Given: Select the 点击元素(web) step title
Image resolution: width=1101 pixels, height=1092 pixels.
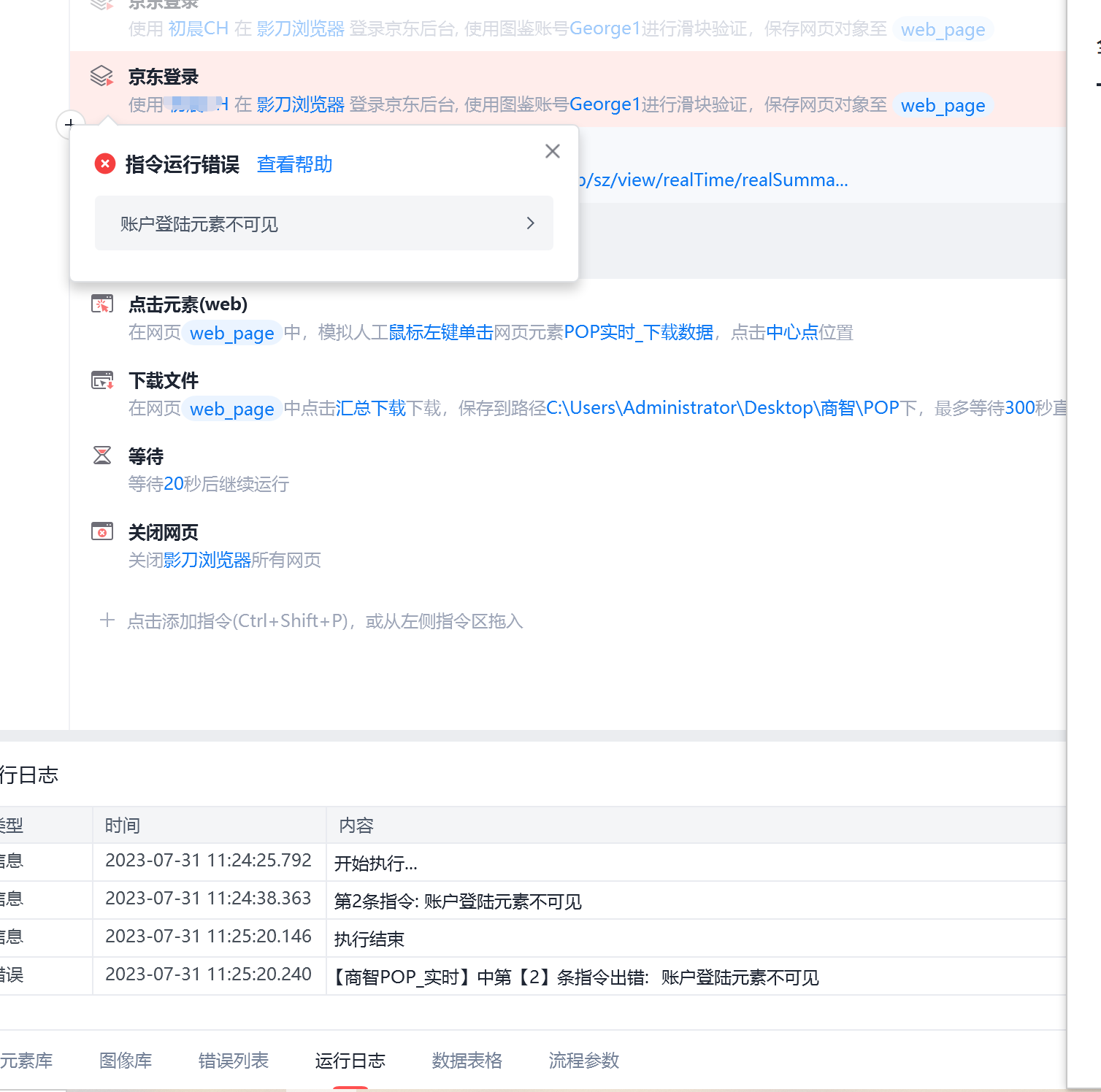Looking at the screenshot, I should coord(188,304).
